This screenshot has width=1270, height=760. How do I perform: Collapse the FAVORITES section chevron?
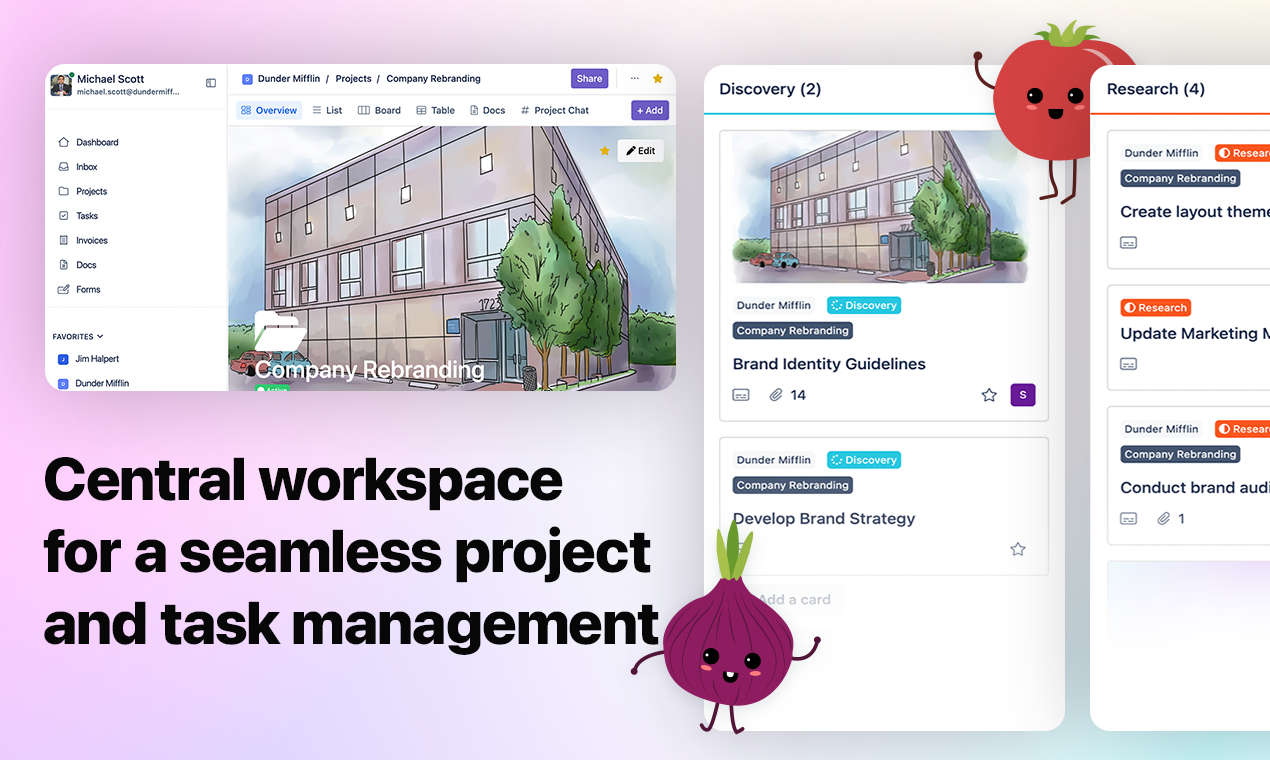(100, 337)
